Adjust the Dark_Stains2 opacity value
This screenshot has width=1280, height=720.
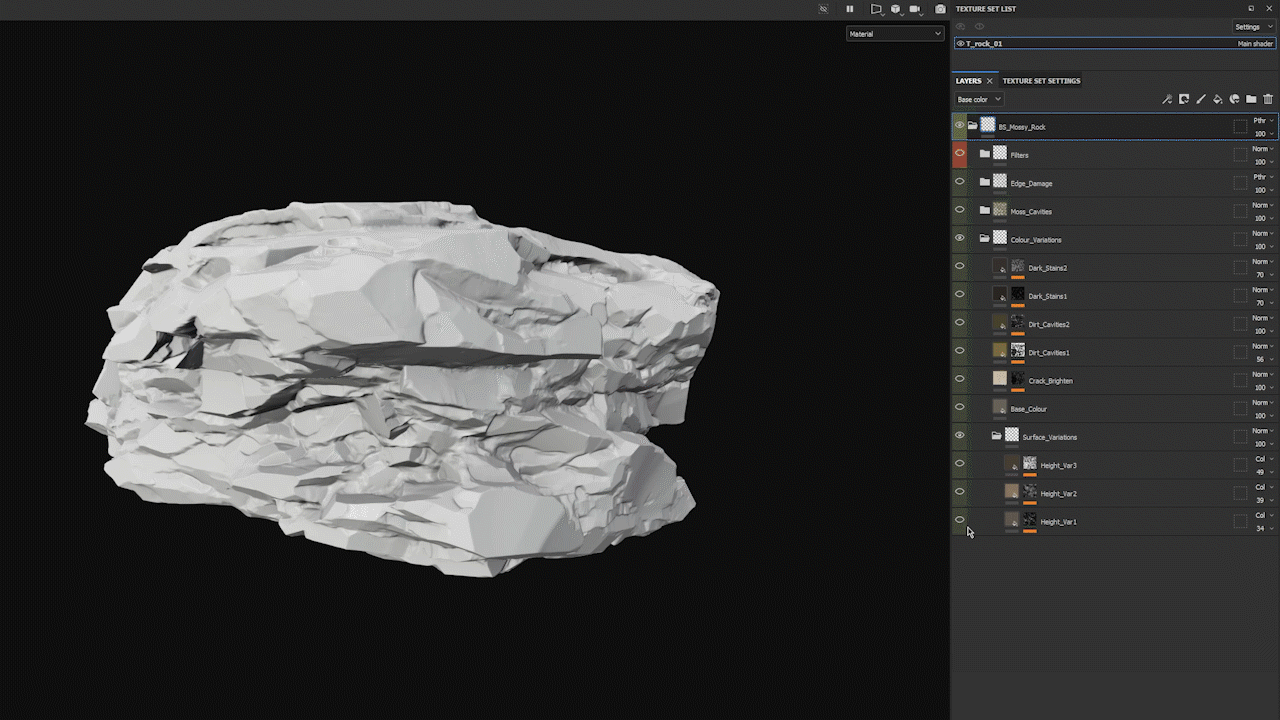click(x=1260, y=275)
